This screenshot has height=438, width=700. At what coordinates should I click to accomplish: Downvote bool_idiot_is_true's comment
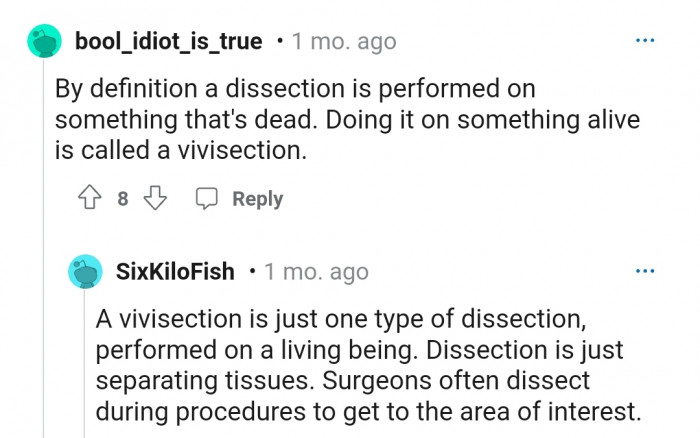155,198
